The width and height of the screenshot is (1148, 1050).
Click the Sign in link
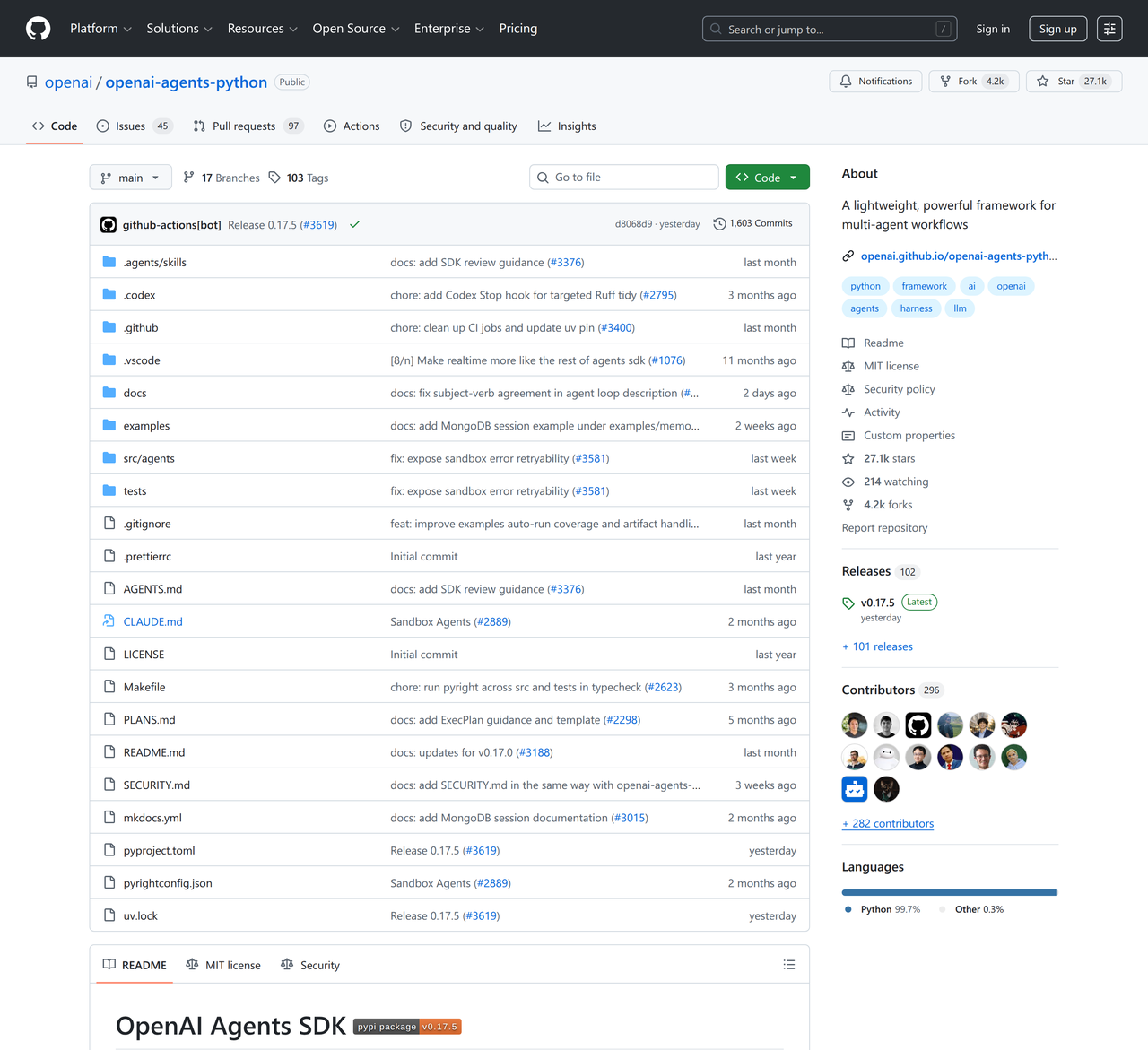pyautogui.click(x=993, y=29)
